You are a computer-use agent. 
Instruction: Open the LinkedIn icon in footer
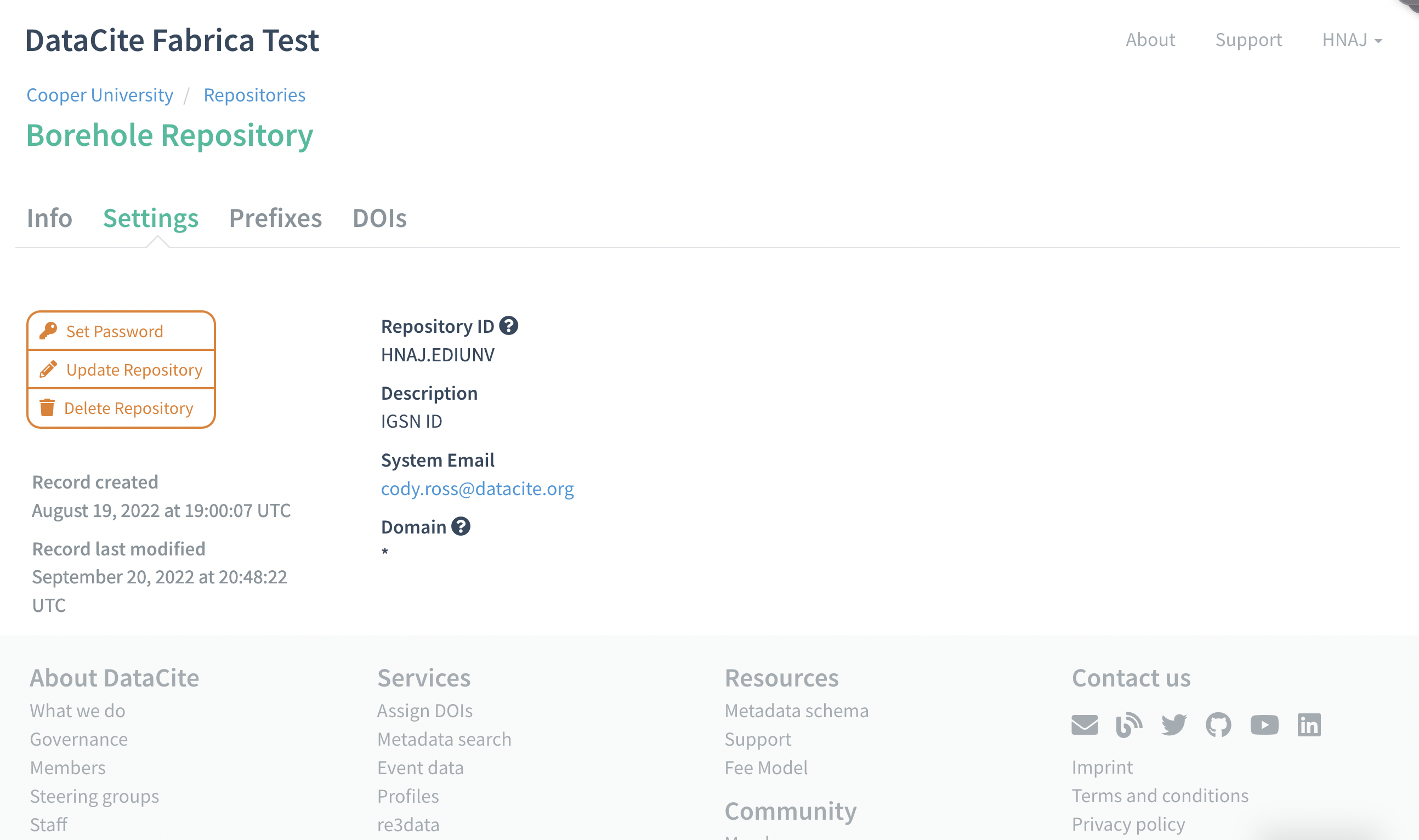(1309, 724)
